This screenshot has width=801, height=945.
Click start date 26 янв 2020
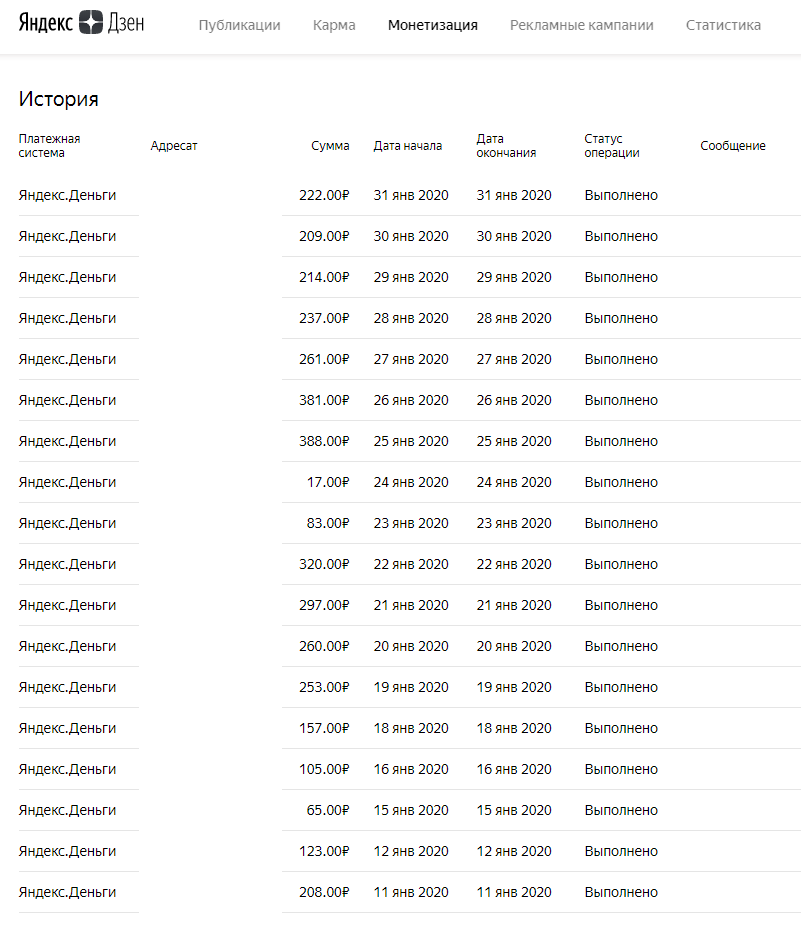click(411, 400)
